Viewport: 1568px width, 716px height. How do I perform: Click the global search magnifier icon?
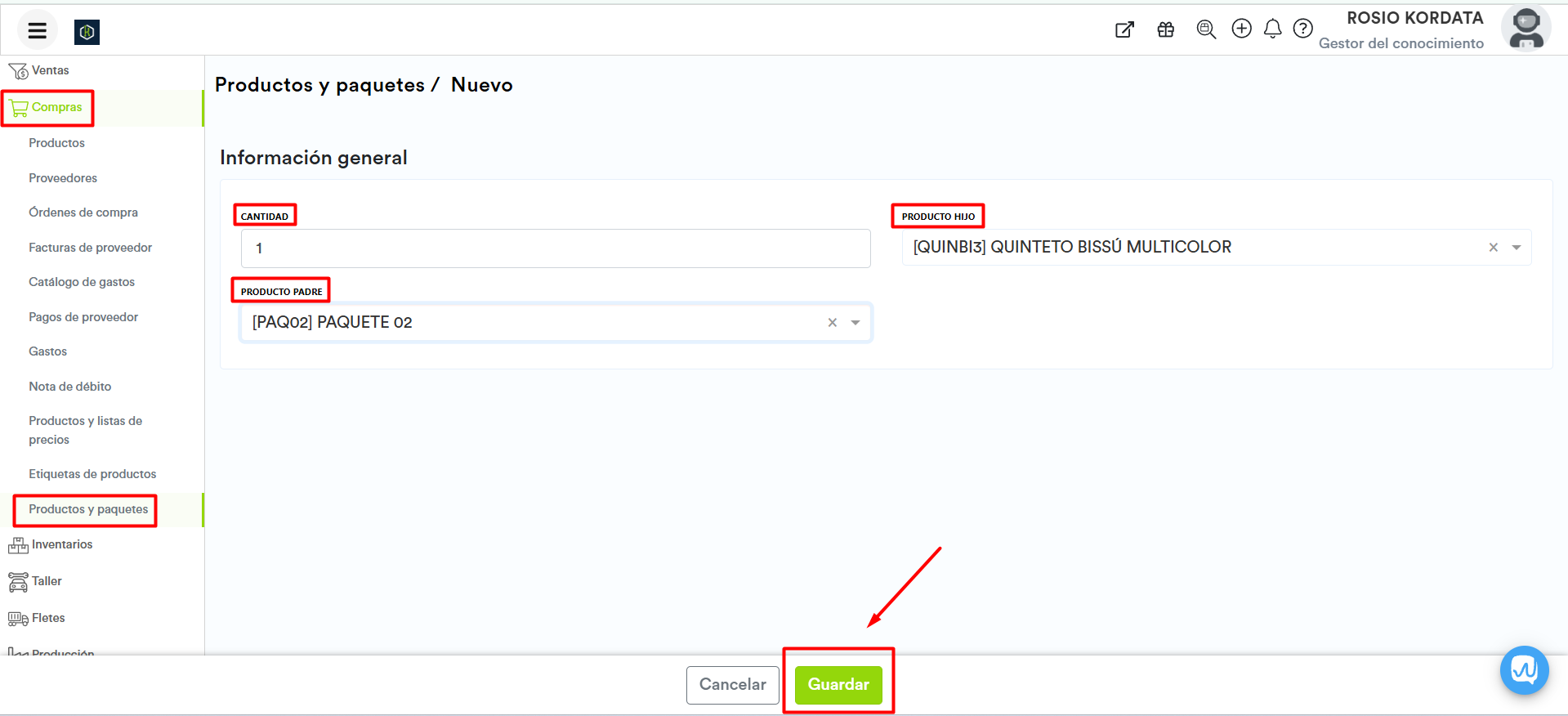point(1205,30)
